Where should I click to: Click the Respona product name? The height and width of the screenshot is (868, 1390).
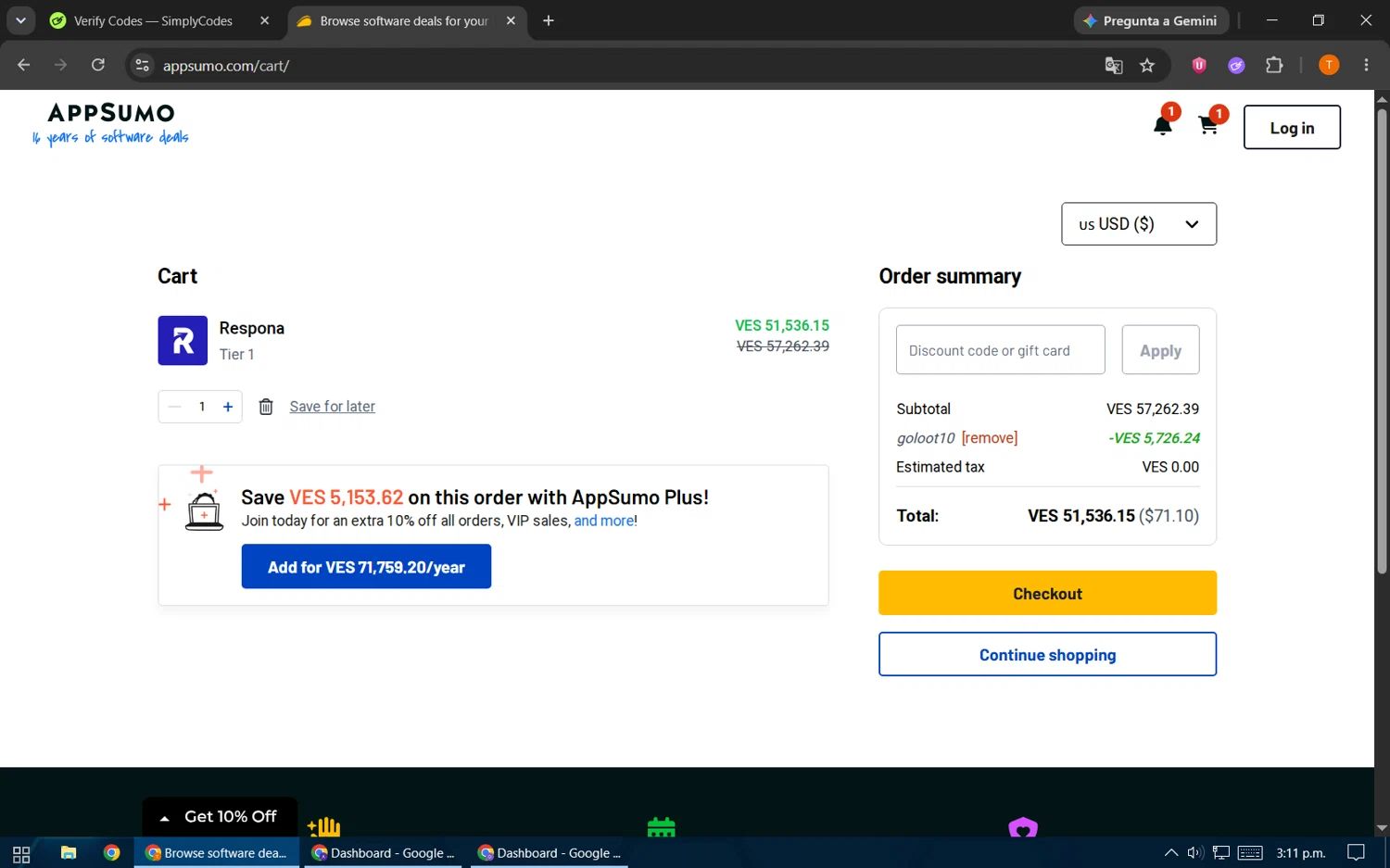pos(251,328)
